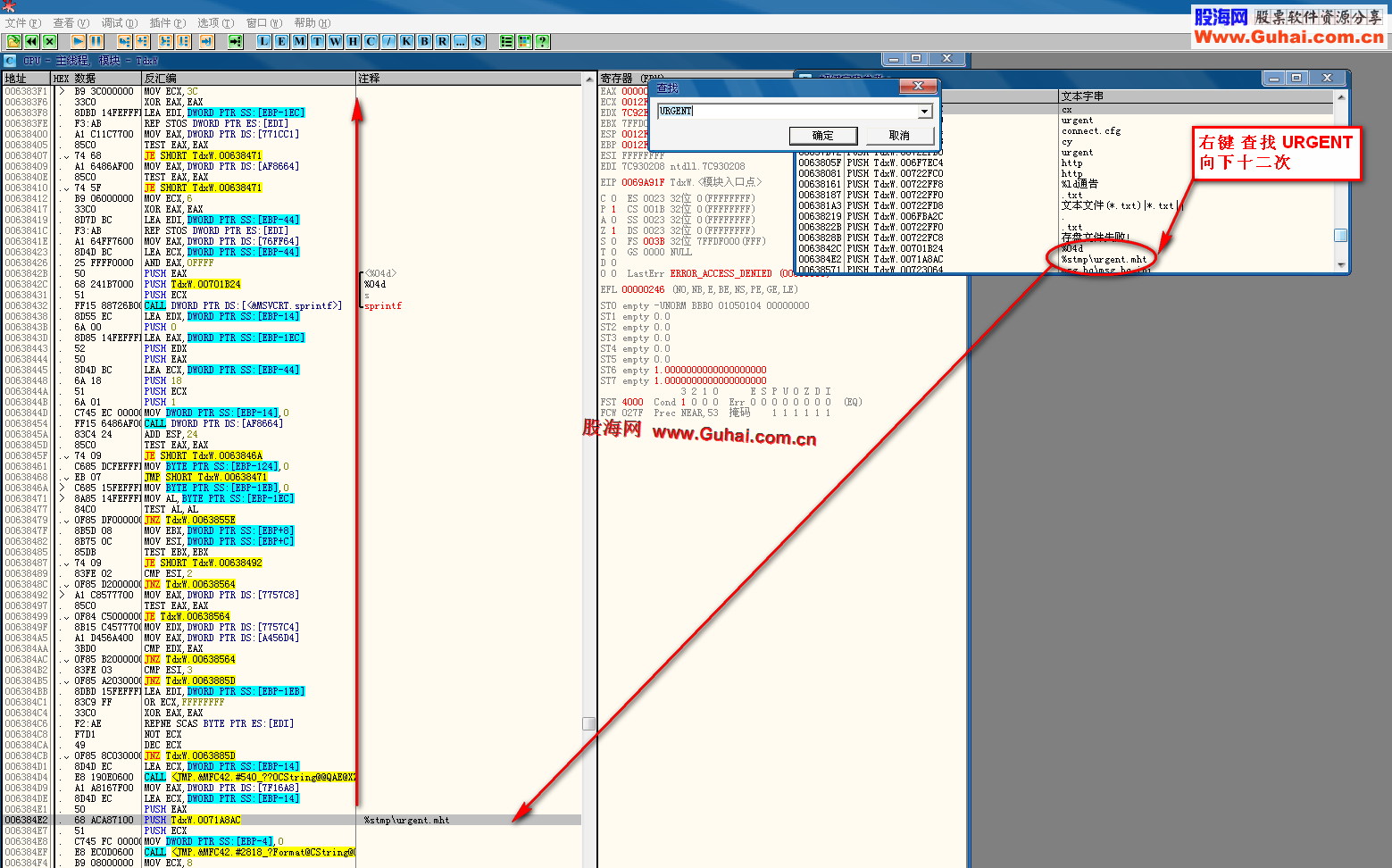The image size is (1392, 868).
Task: Click the 文本字串 column header in strings window
Action: point(1196,96)
